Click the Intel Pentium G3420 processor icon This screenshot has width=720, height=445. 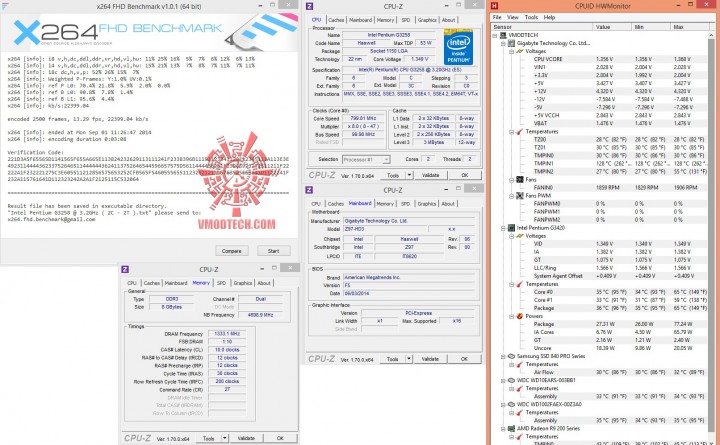[x=511, y=228]
